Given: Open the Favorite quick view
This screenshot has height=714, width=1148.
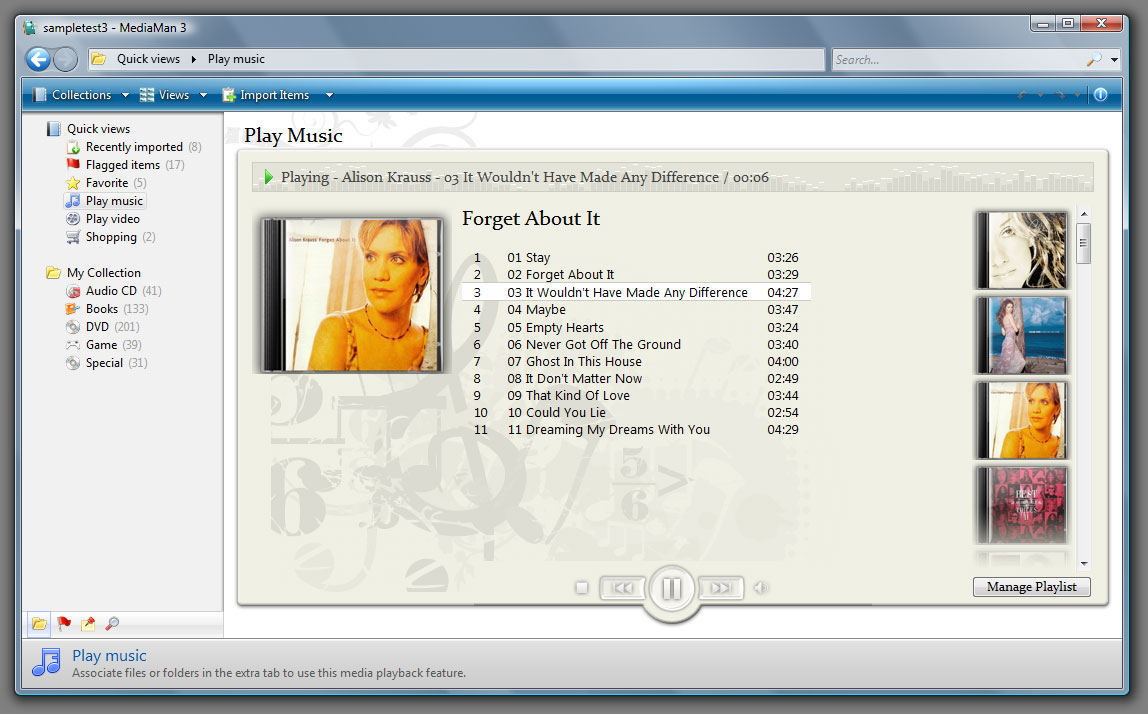Looking at the screenshot, I should pyautogui.click(x=106, y=183).
